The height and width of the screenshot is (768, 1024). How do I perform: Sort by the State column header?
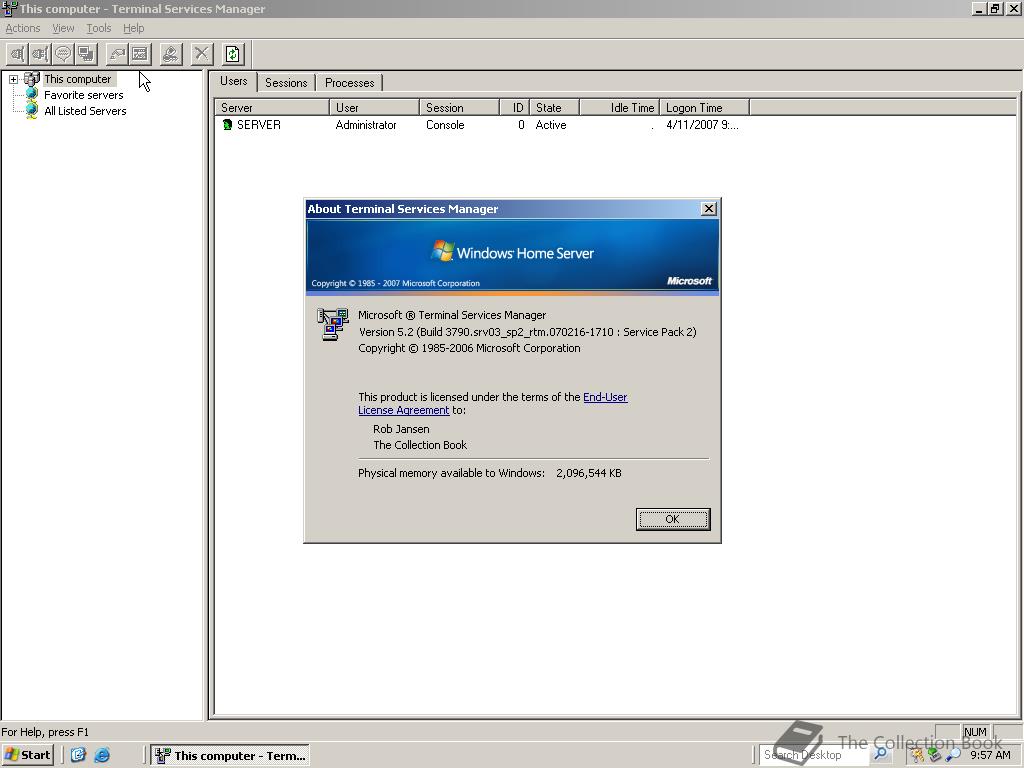click(x=554, y=108)
